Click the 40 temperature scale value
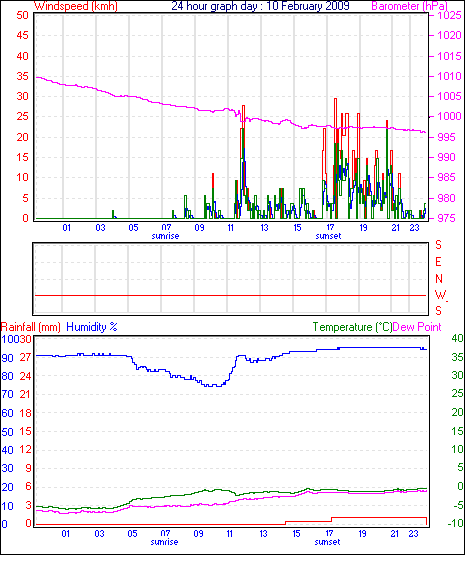The height and width of the screenshot is (566, 466). coord(457,338)
